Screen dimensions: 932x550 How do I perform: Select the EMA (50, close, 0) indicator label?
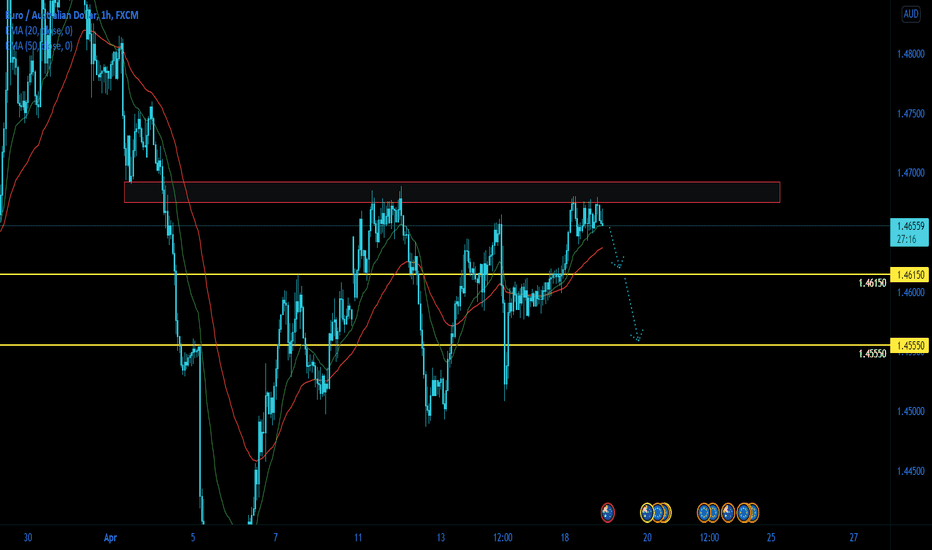39,46
